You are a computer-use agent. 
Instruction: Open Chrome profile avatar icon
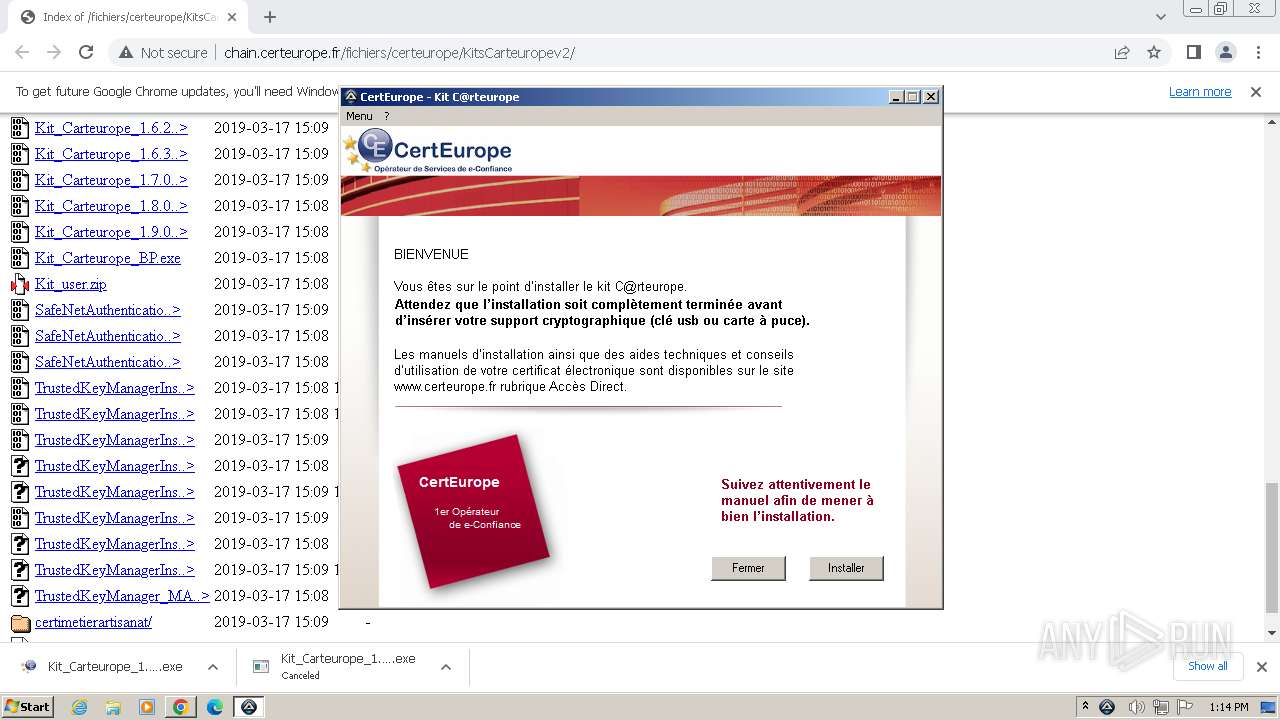coord(1225,53)
